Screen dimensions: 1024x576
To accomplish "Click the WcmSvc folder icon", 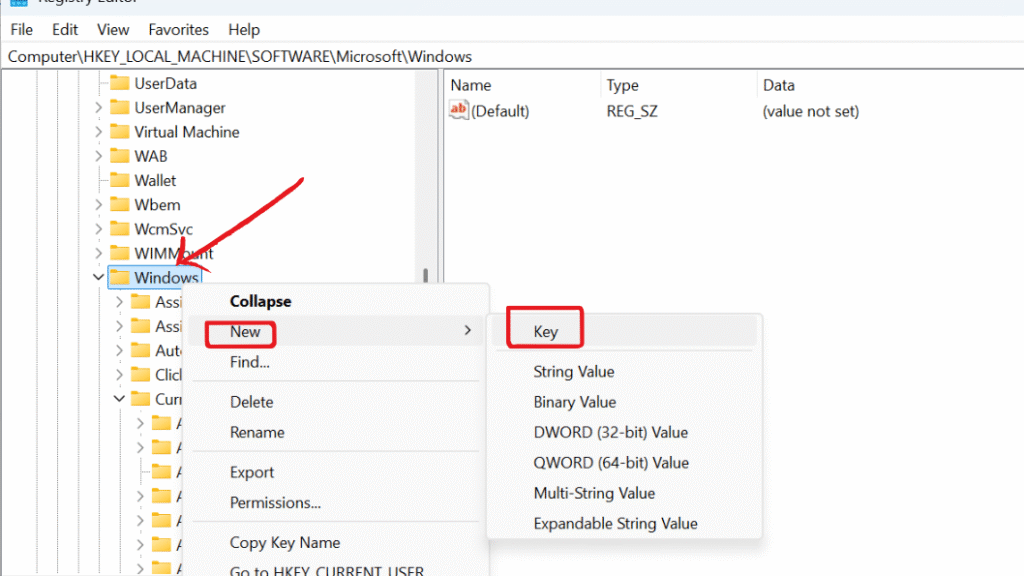I will click(120, 229).
